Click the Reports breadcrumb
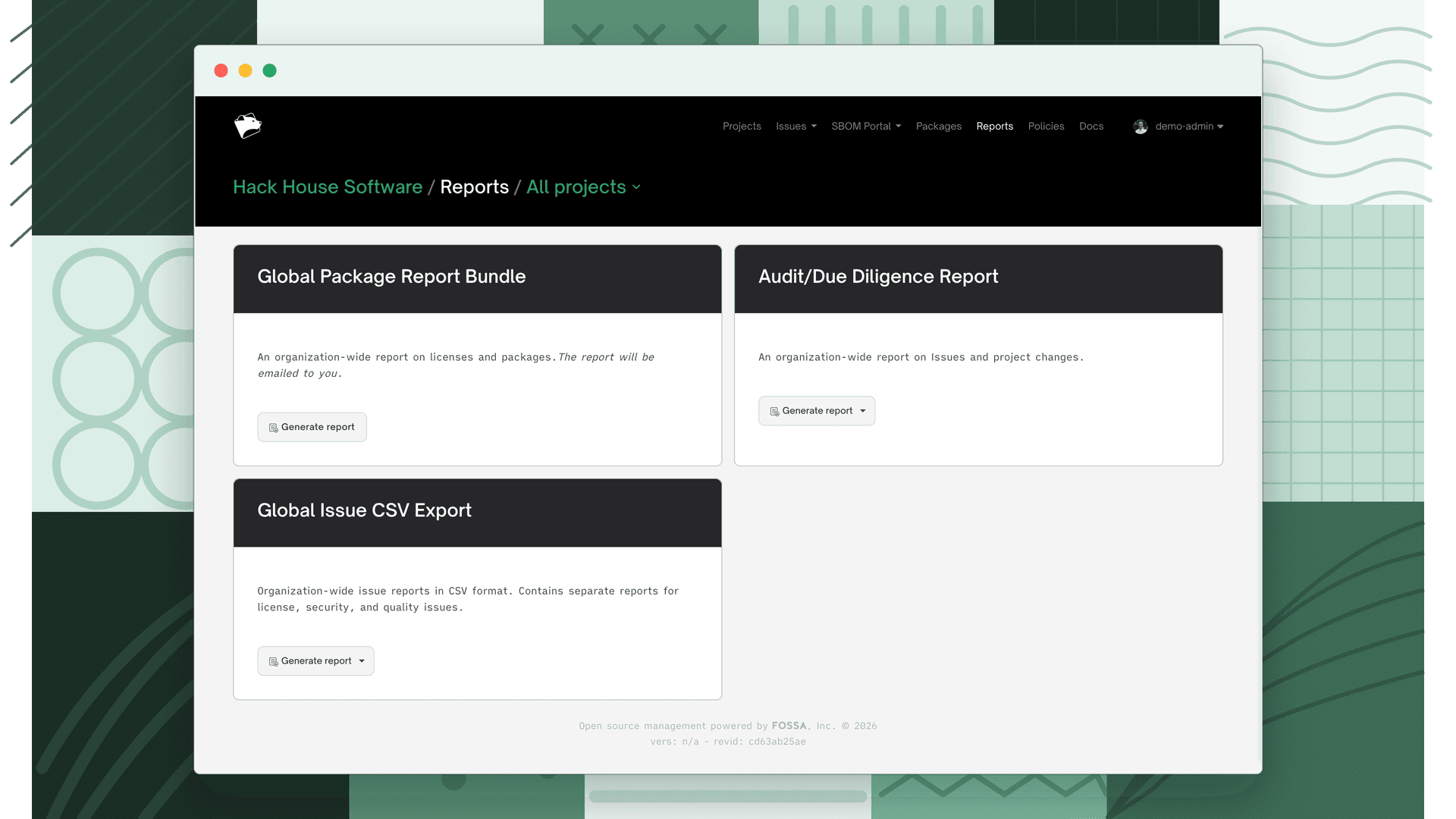The width and height of the screenshot is (1456, 819). coord(475,187)
